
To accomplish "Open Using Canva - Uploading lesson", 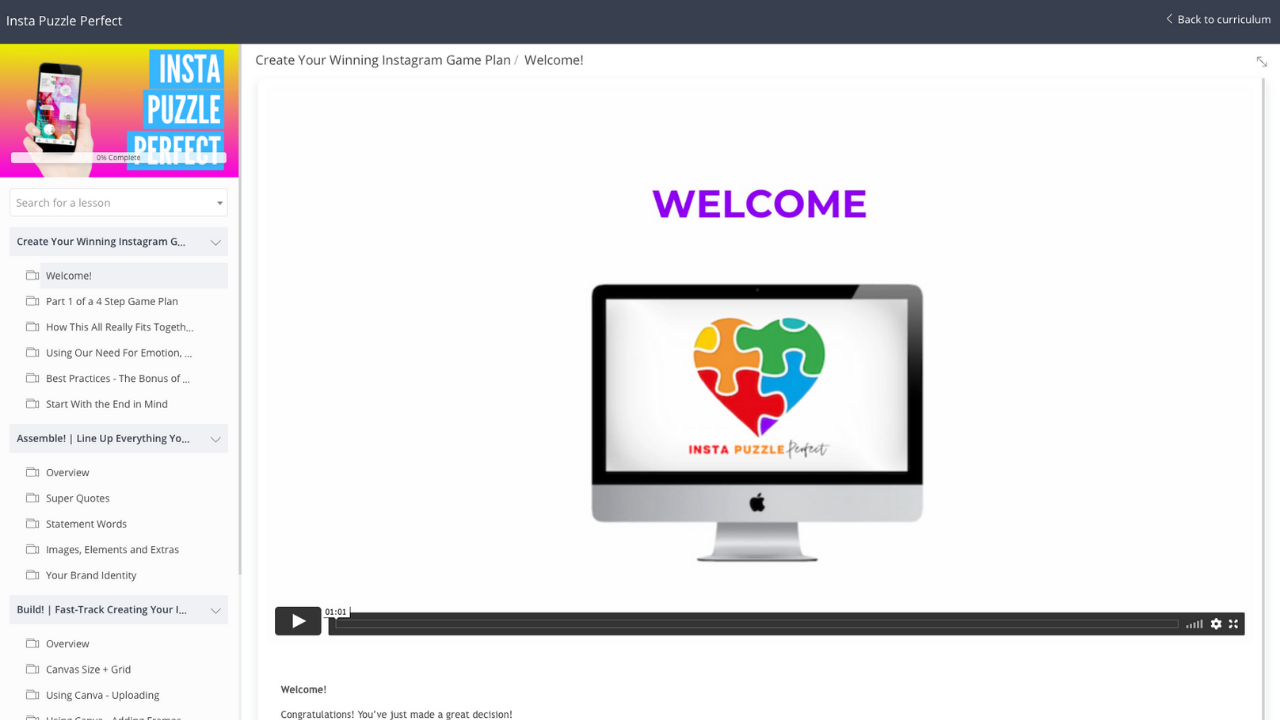I will (x=102, y=696).
